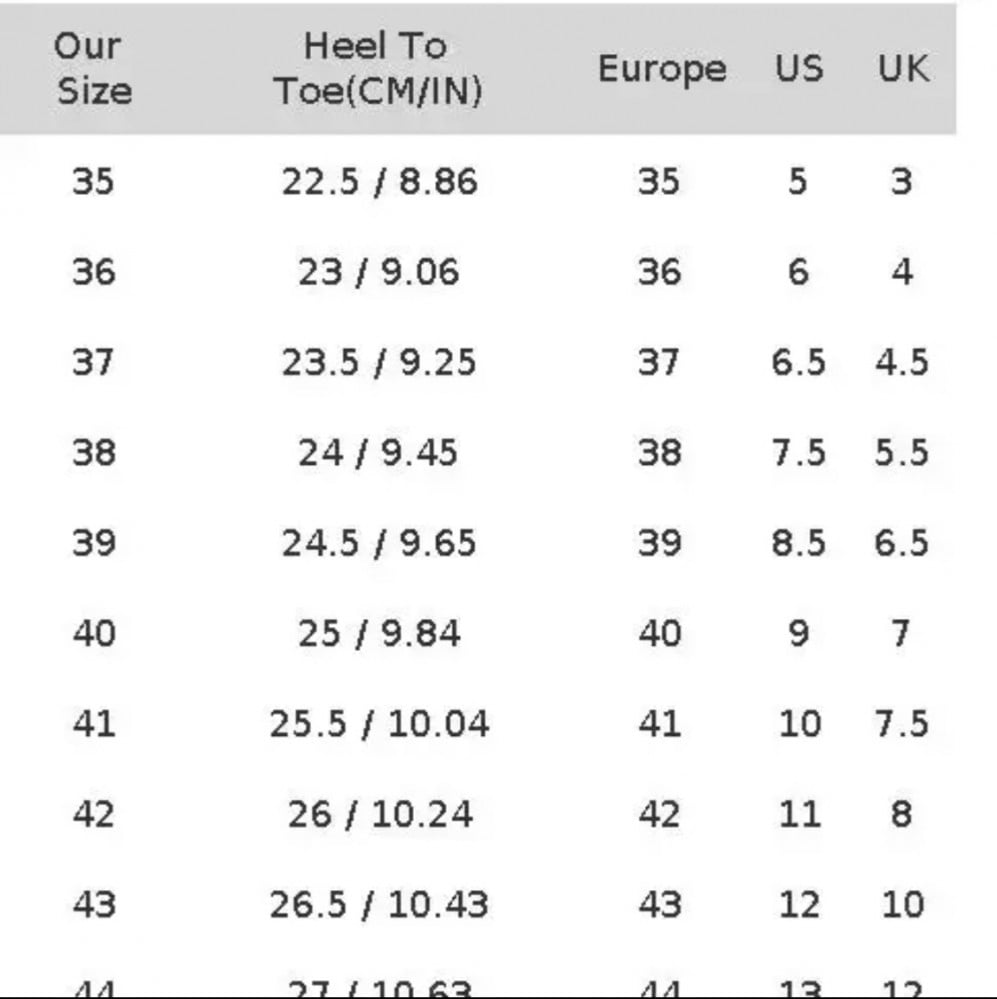Select the 26 / 10.24 measurement cell

(x=380, y=815)
